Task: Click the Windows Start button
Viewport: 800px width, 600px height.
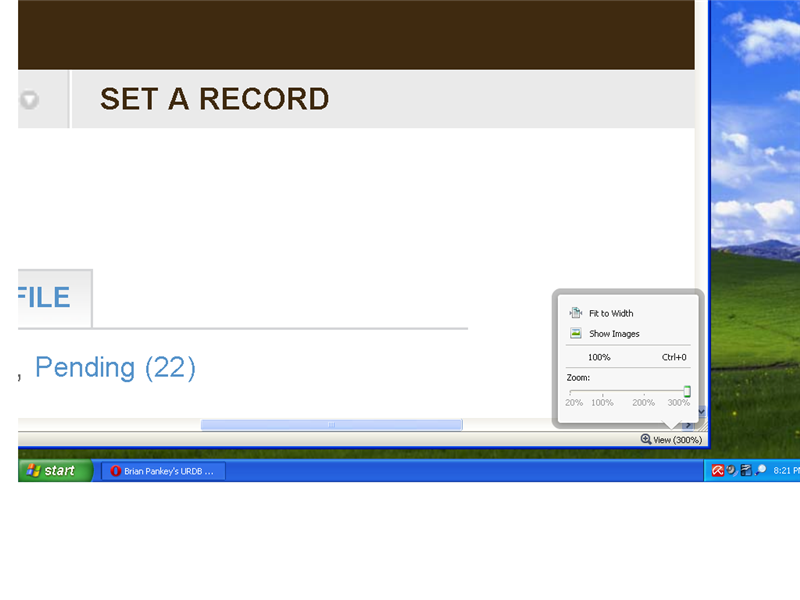Action: pyautogui.click(x=50, y=470)
